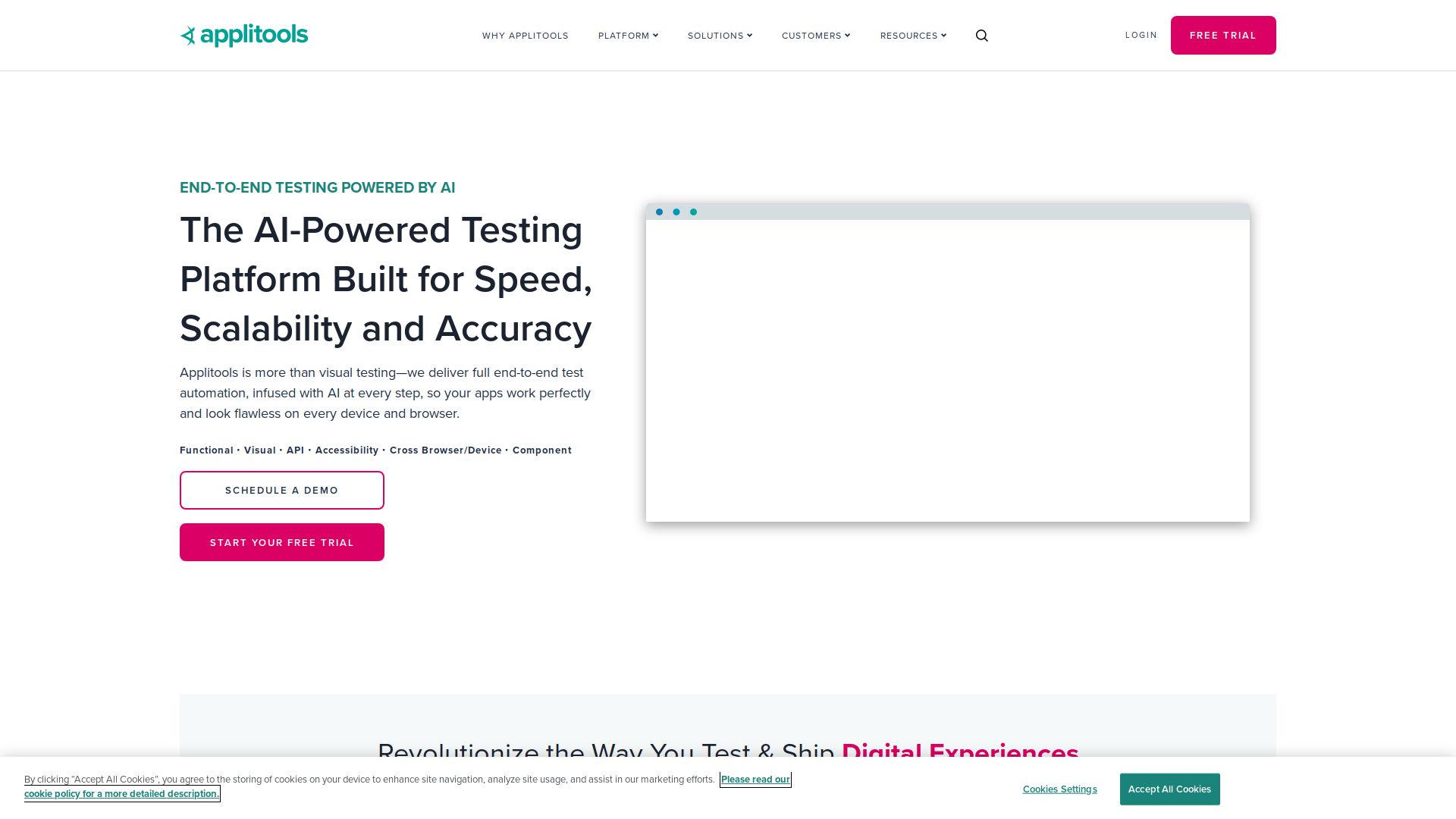
Task: Click the middle browser window dot
Action: (x=676, y=212)
